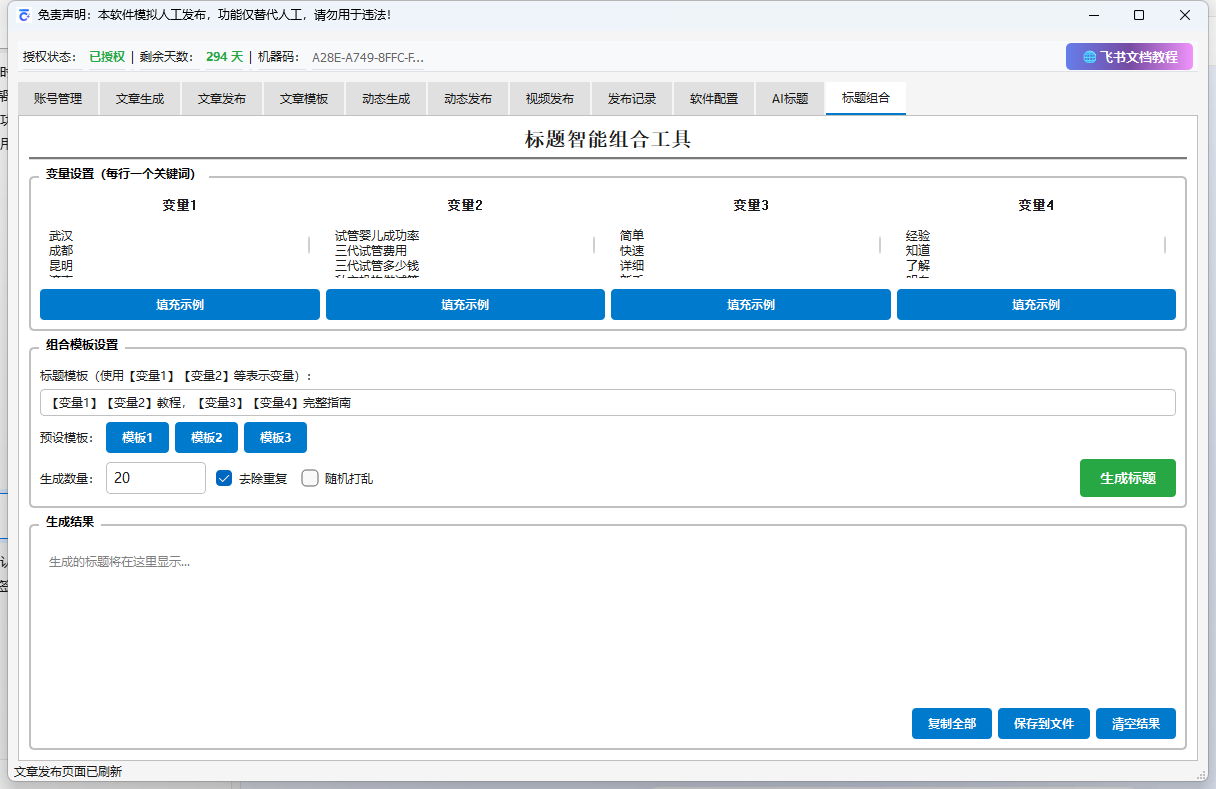Click the 生成数量 input field
This screenshot has height=789, width=1216.
[154, 478]
